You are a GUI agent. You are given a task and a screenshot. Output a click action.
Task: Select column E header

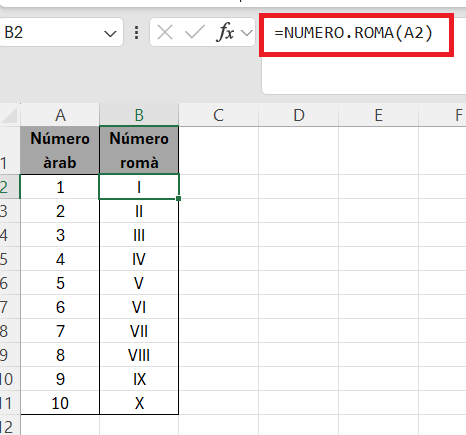378,115
